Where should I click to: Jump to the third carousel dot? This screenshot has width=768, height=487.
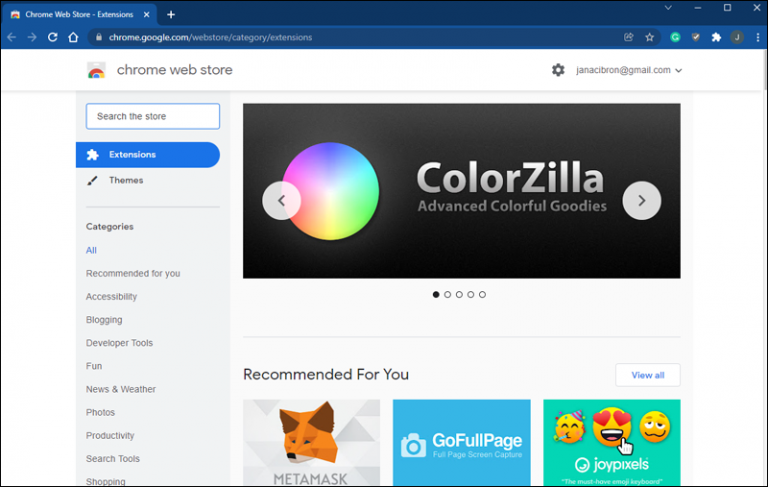click(459, 294)
